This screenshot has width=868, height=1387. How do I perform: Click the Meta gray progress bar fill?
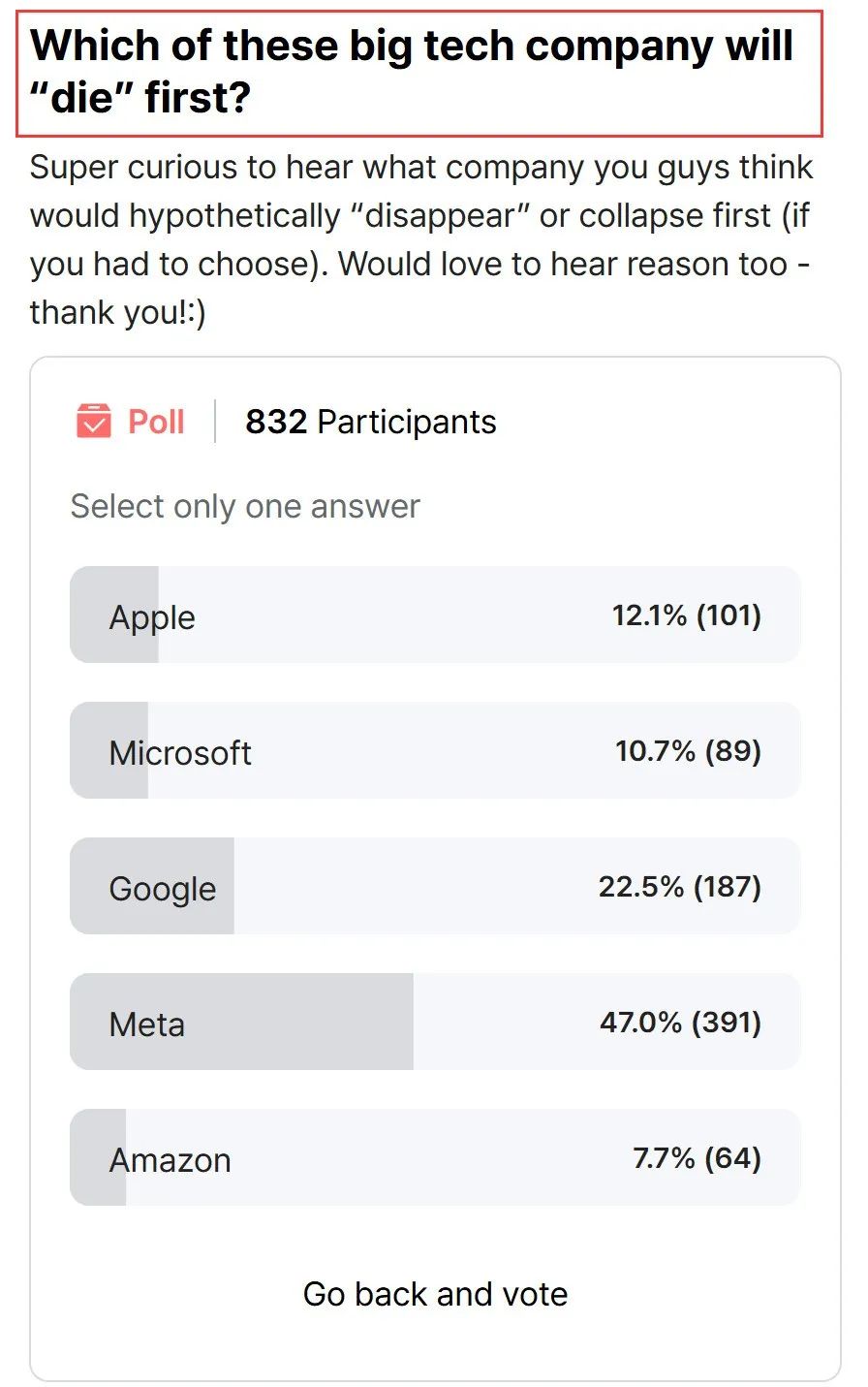pyautogui.click(x=241, y=1023)
